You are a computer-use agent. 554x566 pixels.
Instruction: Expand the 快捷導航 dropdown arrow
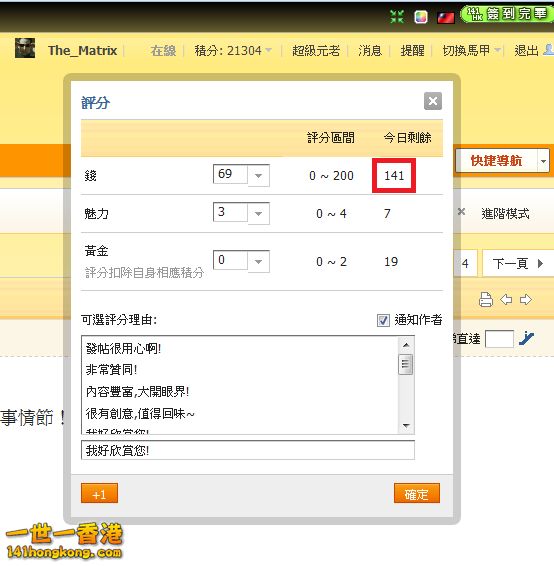coord(543,161)
